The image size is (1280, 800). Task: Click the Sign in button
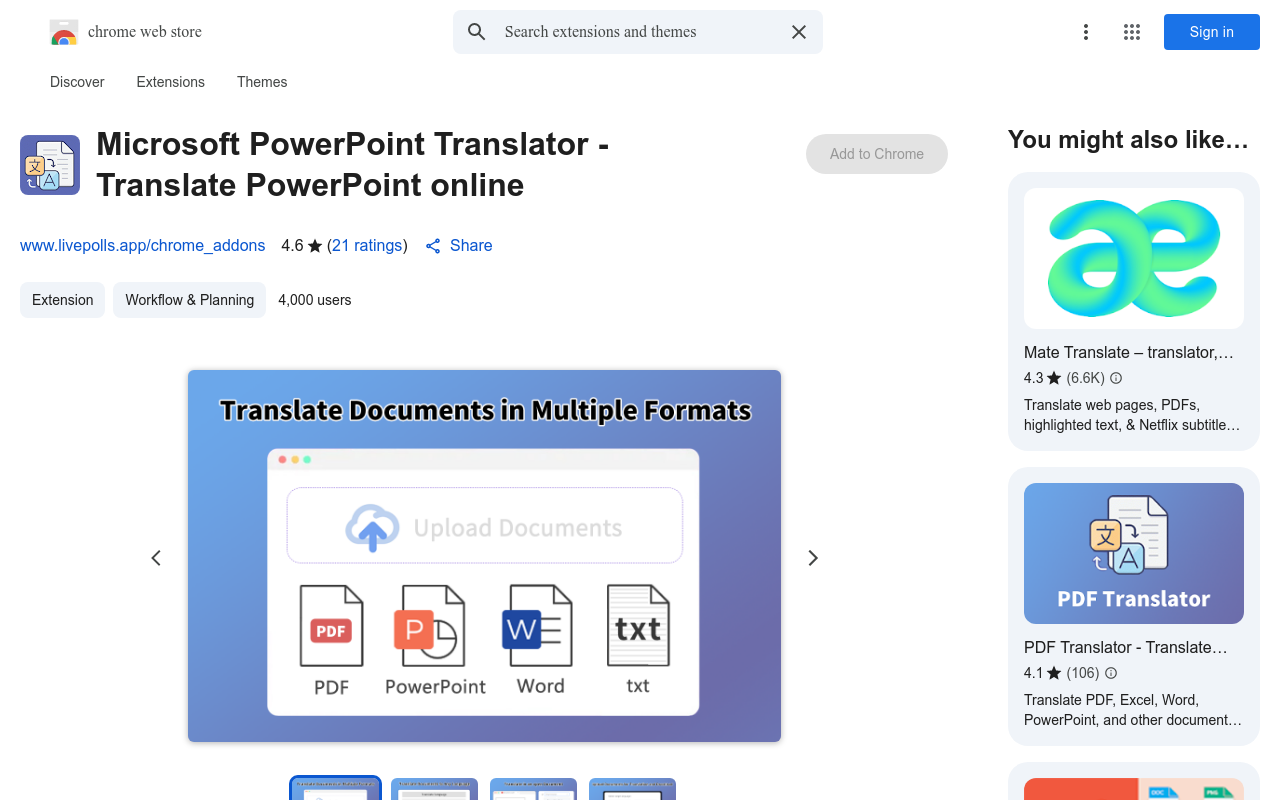(x=1212, y=32)
